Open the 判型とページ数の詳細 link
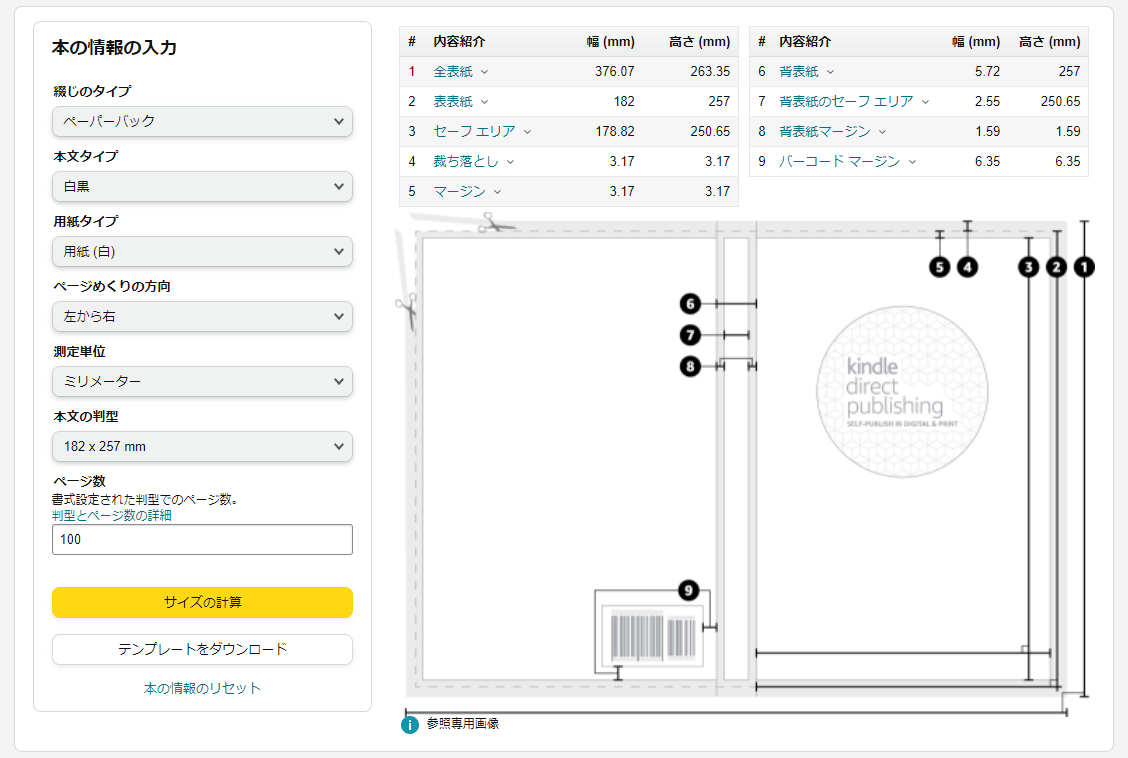 coord(112,516)
